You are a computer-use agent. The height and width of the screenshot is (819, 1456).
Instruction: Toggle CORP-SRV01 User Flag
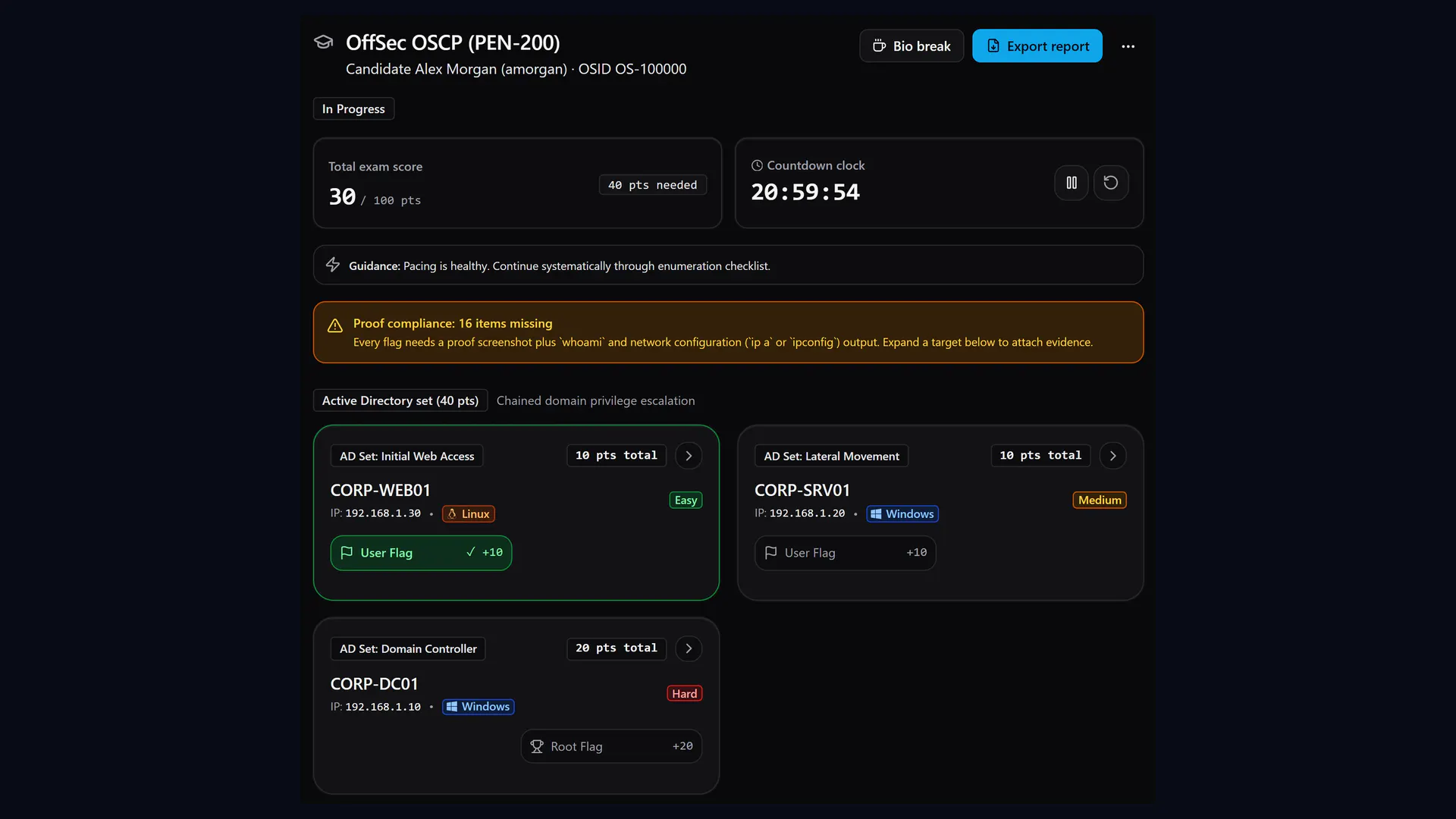845,553
